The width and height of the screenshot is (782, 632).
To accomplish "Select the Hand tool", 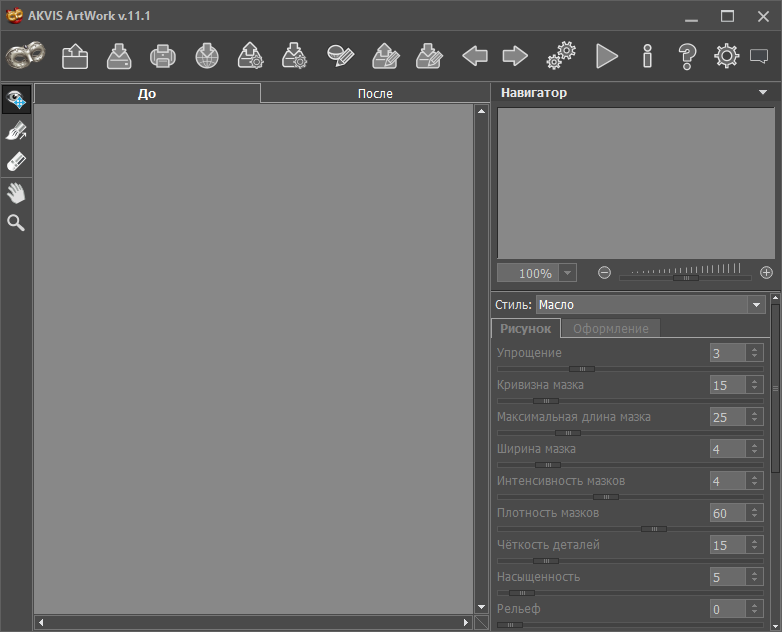I will [x=16, y=193].
